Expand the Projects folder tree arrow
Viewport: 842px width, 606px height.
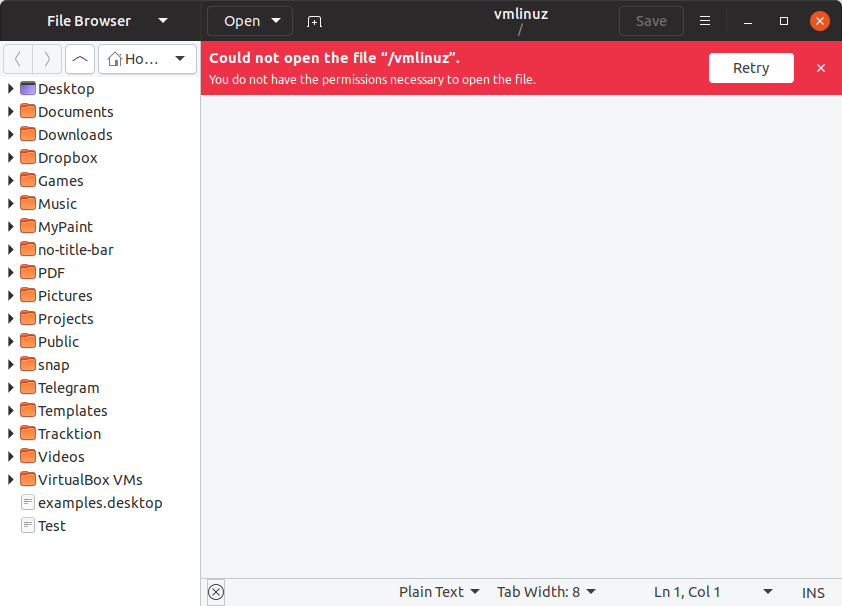tap(10, 318)
